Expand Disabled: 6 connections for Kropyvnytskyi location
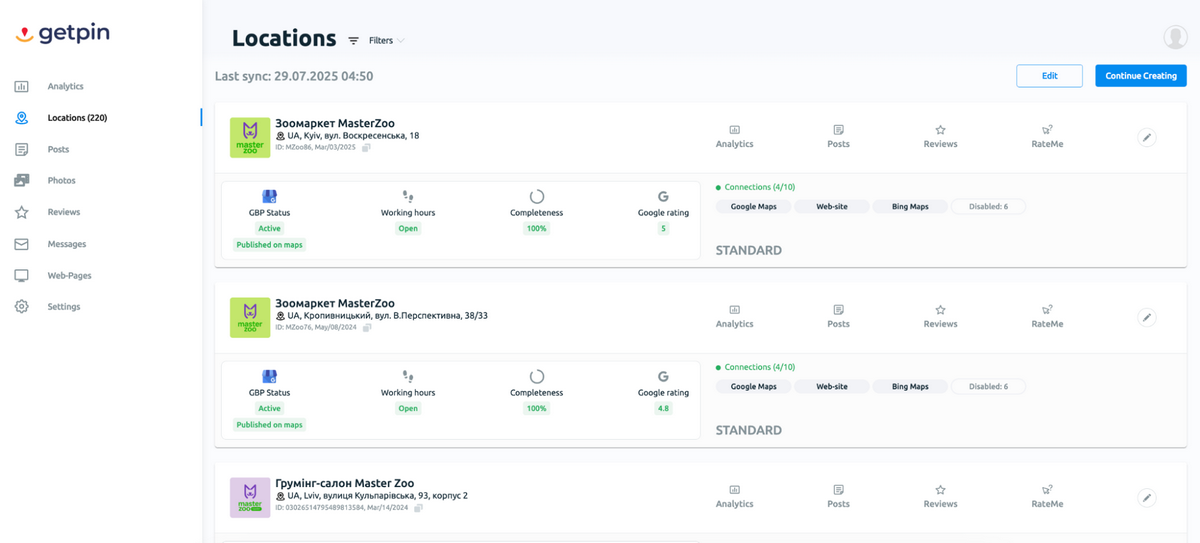The image size is (1200, 543). pos(988,387)
